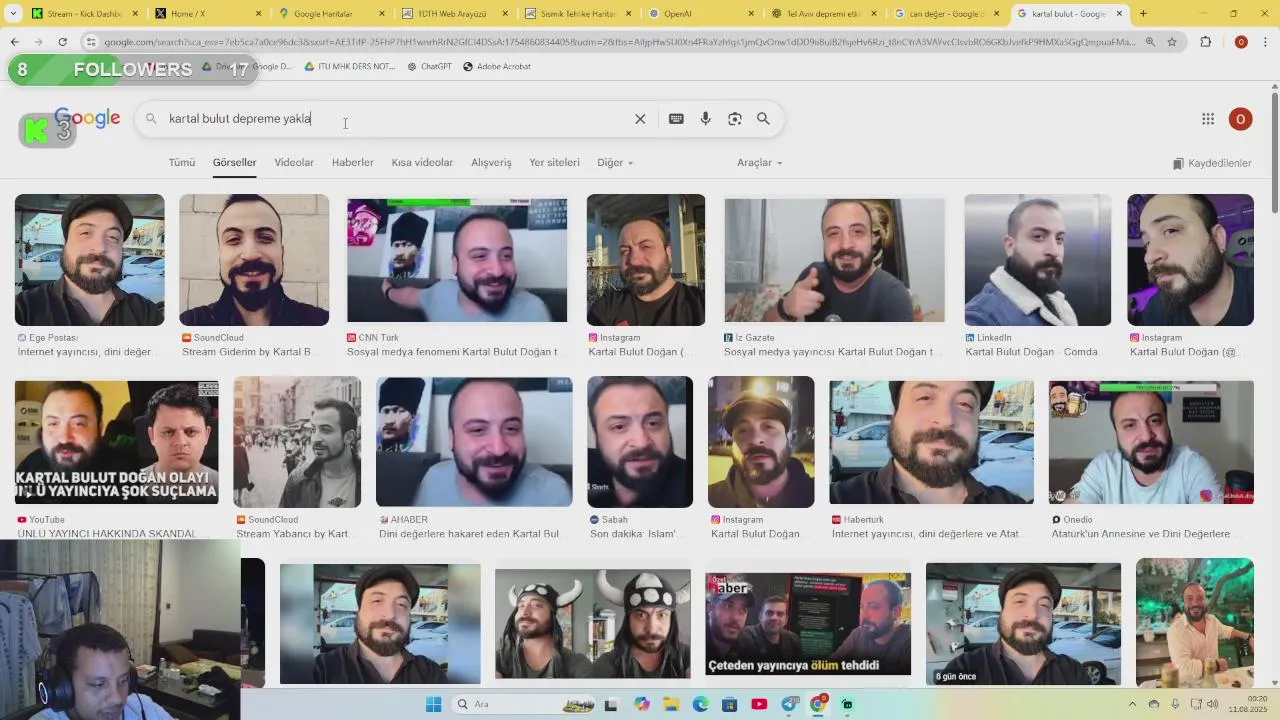Open the İz Gazete image result
1280x720 pixels.
click(834, 260)
